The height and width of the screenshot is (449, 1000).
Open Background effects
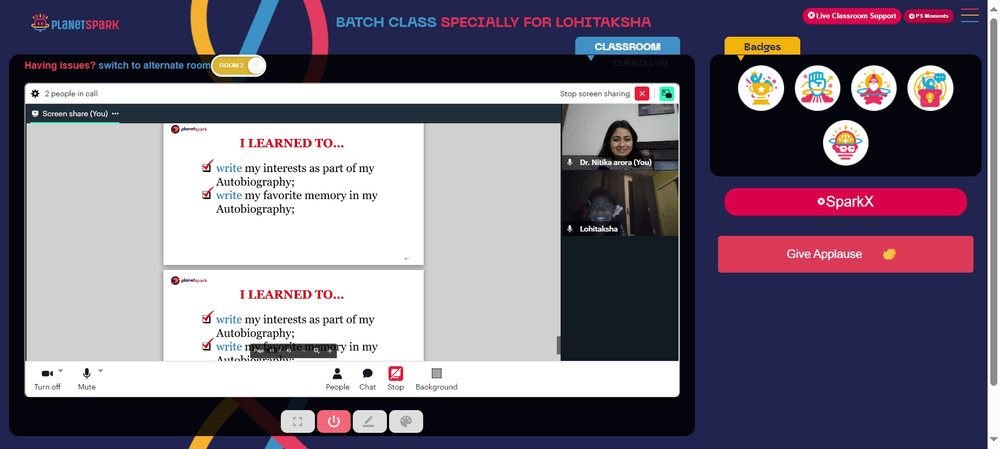(436, 379)
